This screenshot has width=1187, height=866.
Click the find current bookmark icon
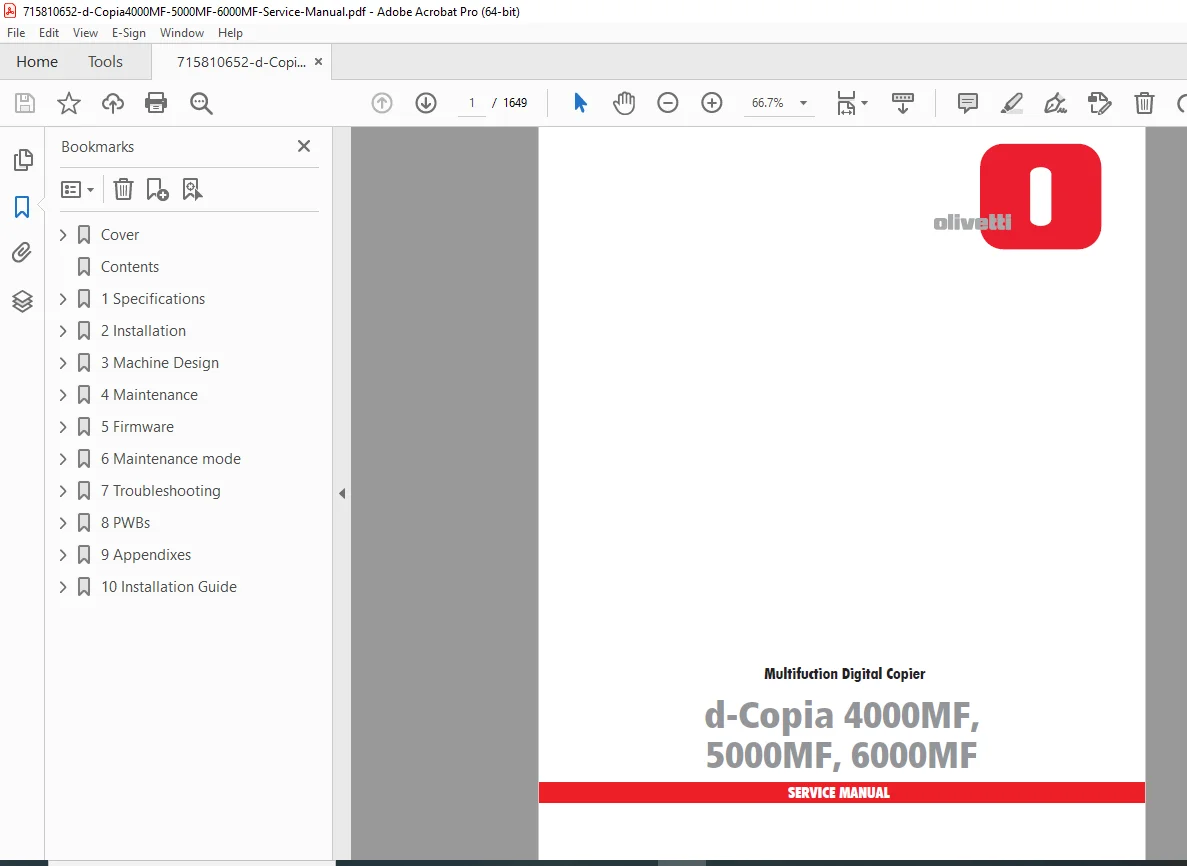pyautogui.click(x=192, y=189)
